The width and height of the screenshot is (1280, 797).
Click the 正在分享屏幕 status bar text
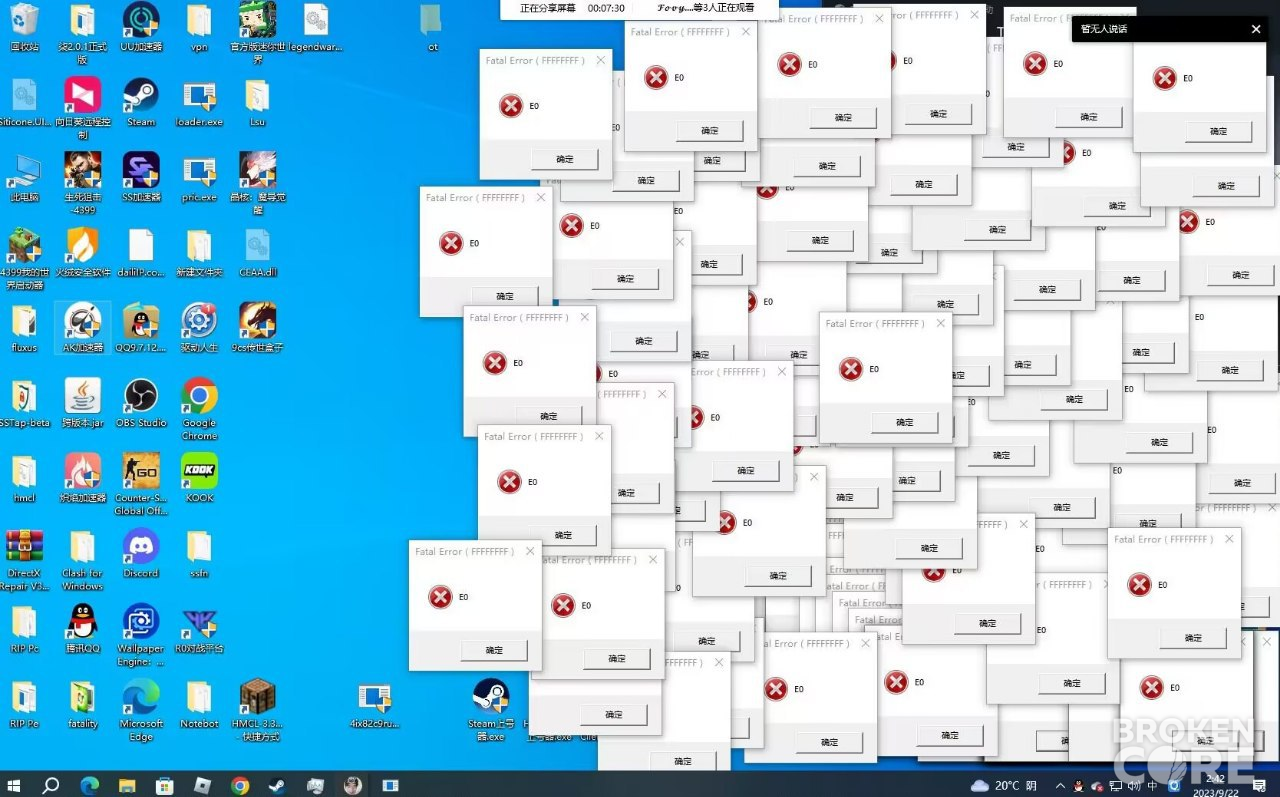pos(548,8)
